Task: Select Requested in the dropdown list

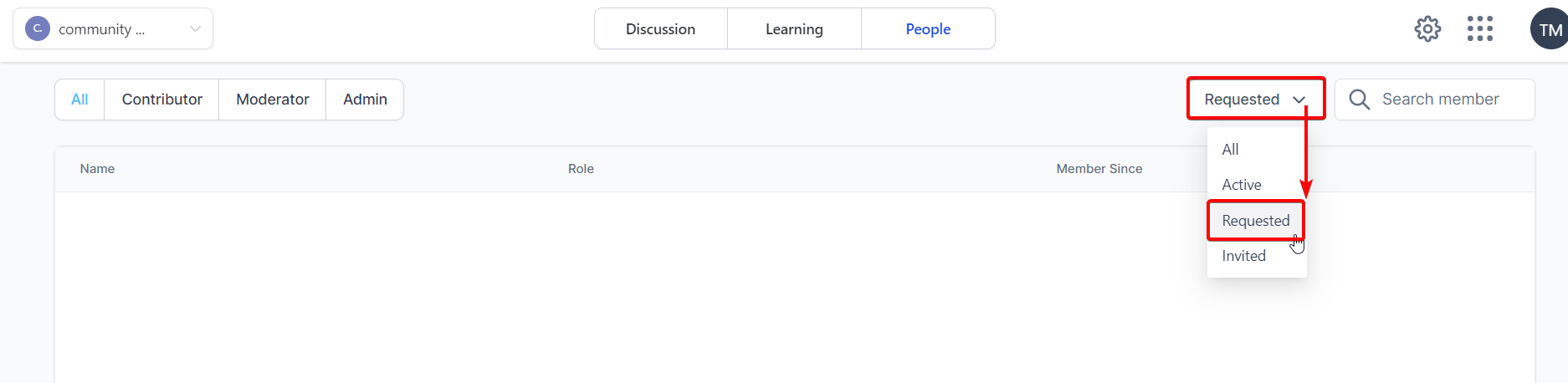Action: click(x=1256, y=221)
